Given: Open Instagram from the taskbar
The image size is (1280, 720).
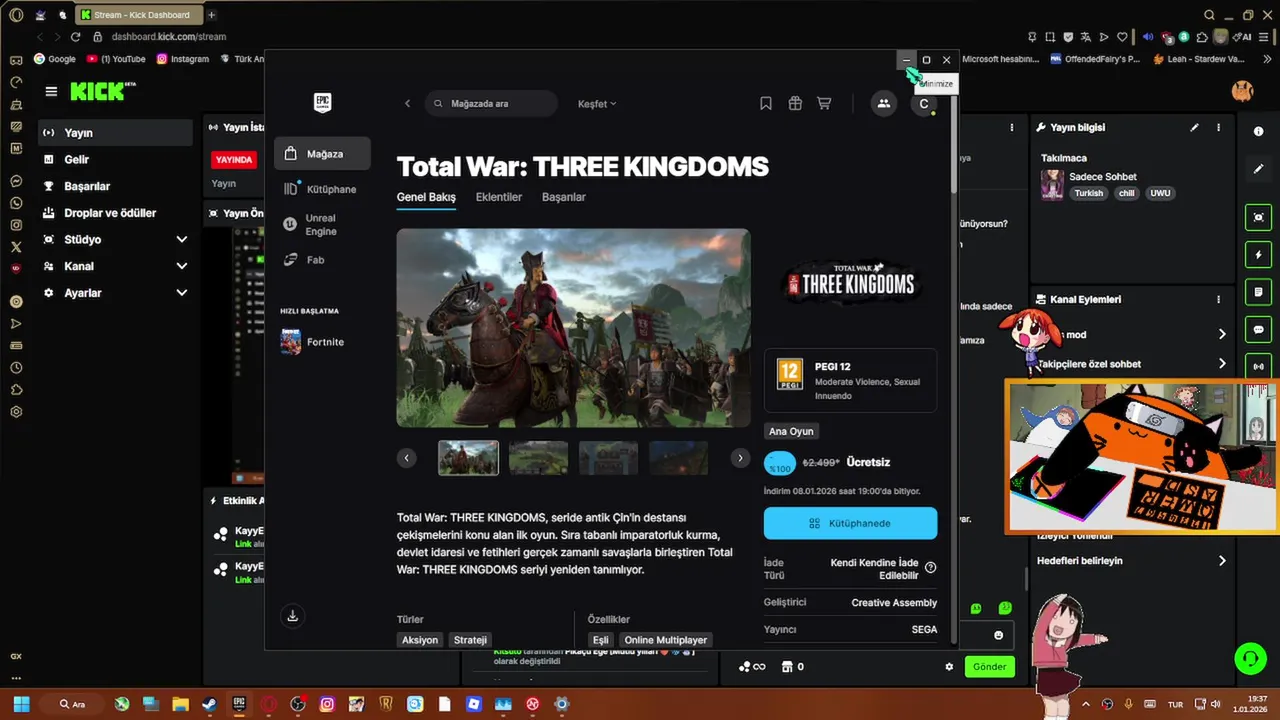Looking at the screenshot, I should pos(327,704).
